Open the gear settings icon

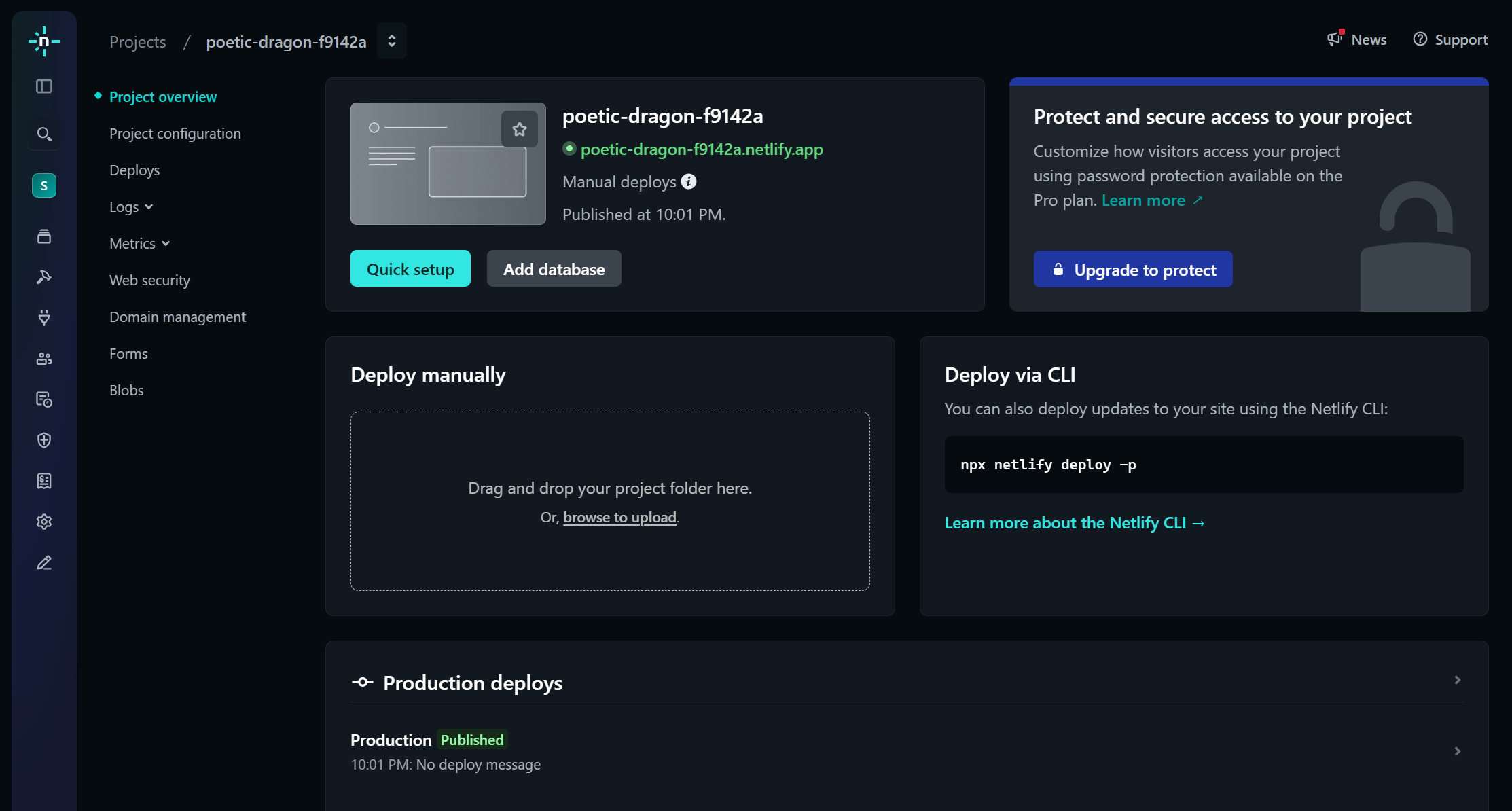click(44, 522)
